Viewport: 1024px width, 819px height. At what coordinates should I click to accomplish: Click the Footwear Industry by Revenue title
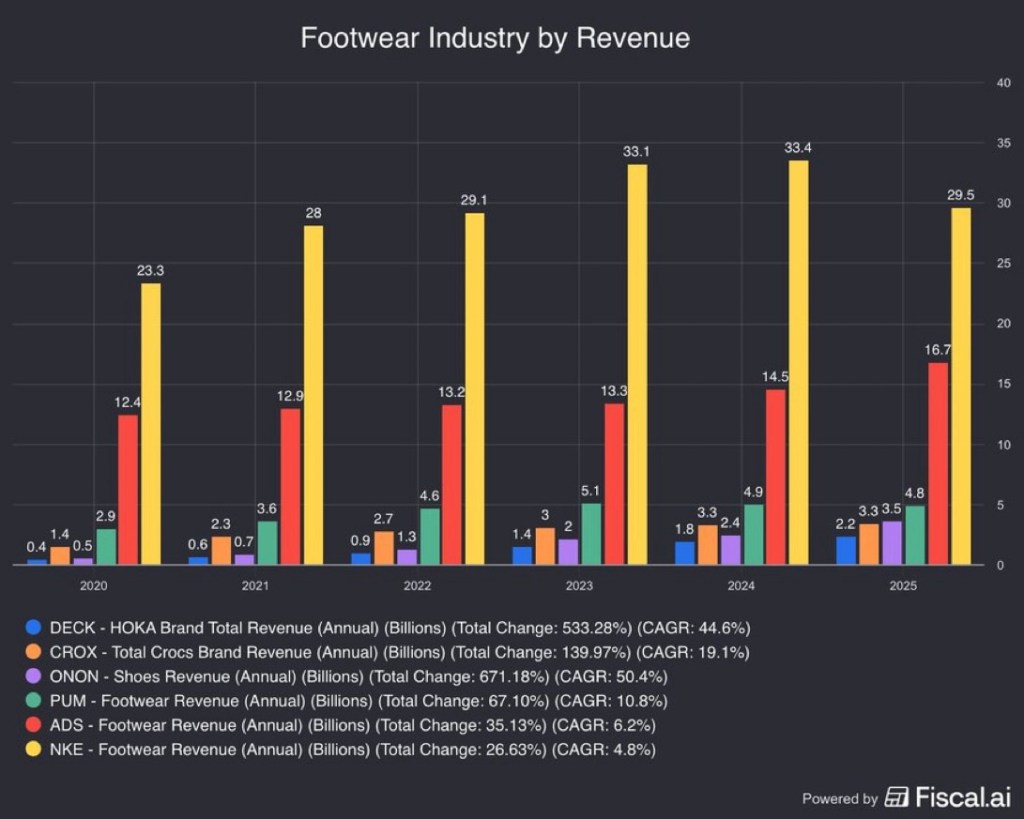(x=495, y=38)
